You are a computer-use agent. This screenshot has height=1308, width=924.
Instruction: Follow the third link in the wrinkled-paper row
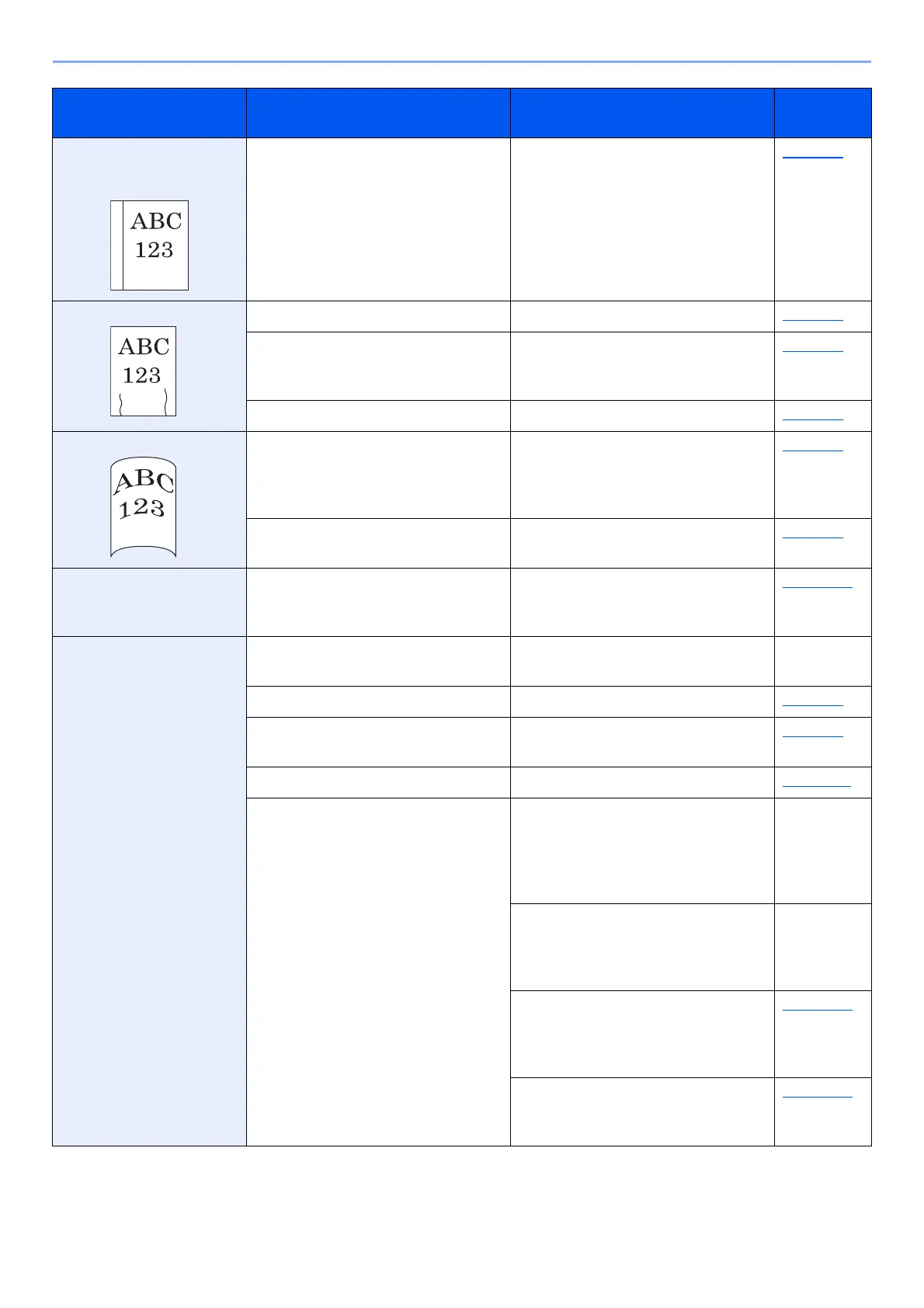[x=812, y=417]
